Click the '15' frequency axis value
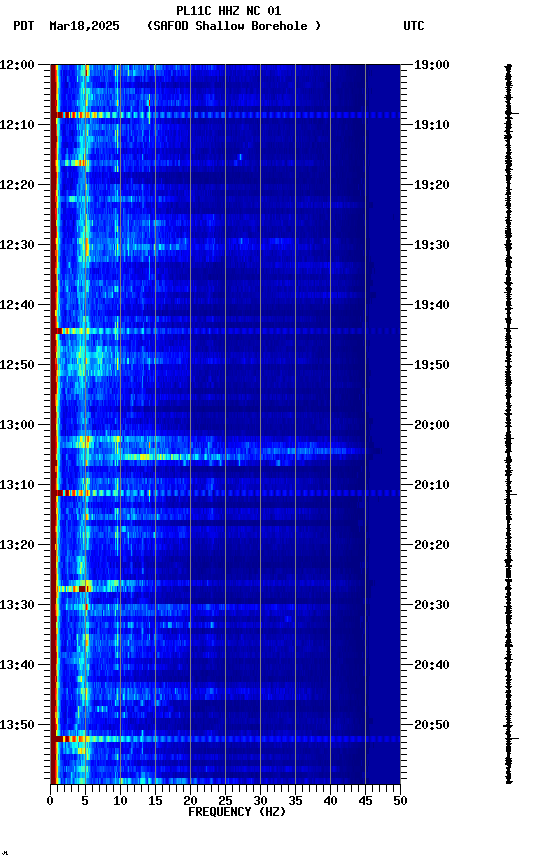The image size is (552, 864). pyautogui.click(x=155, y=801)
